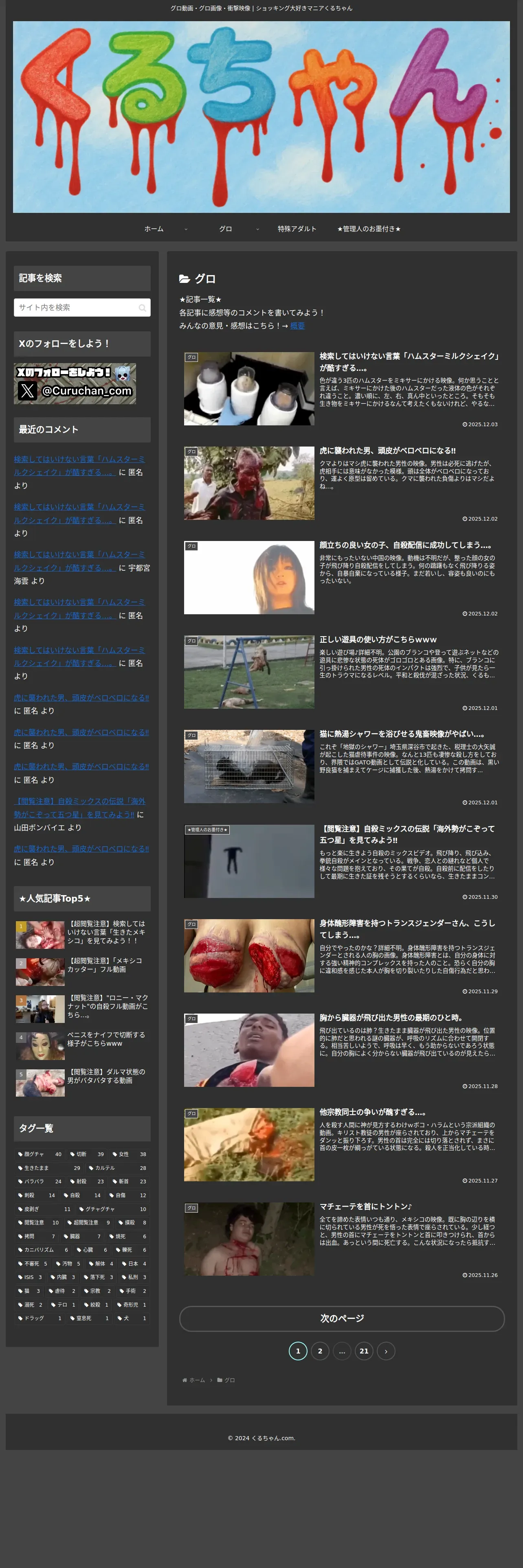Open the 超閲覧注意 tag
This screenshot has width=523, height=1568.
coord(89,1222)
